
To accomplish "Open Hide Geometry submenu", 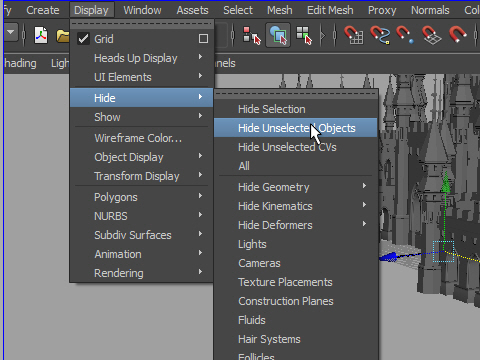I will pos(296,187).
